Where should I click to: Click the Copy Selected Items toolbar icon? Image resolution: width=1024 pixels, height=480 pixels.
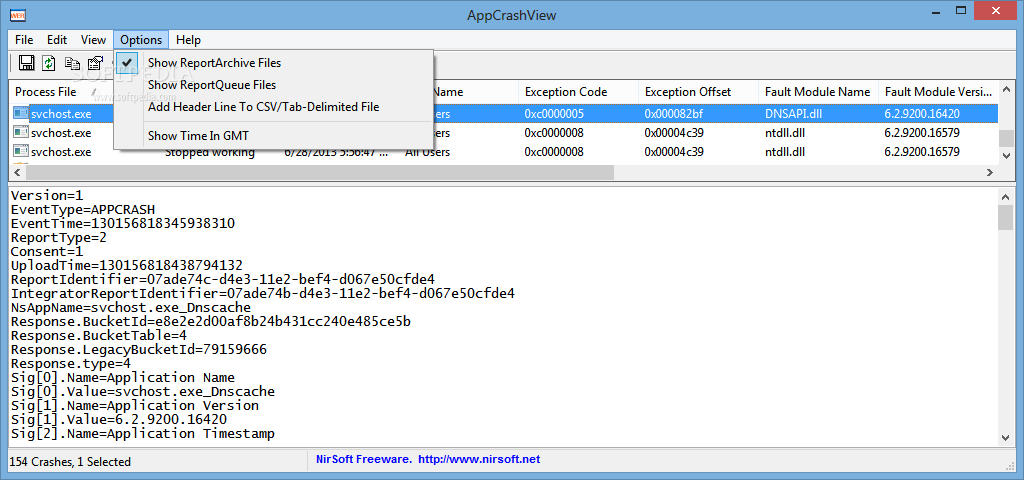click(72, 63)
